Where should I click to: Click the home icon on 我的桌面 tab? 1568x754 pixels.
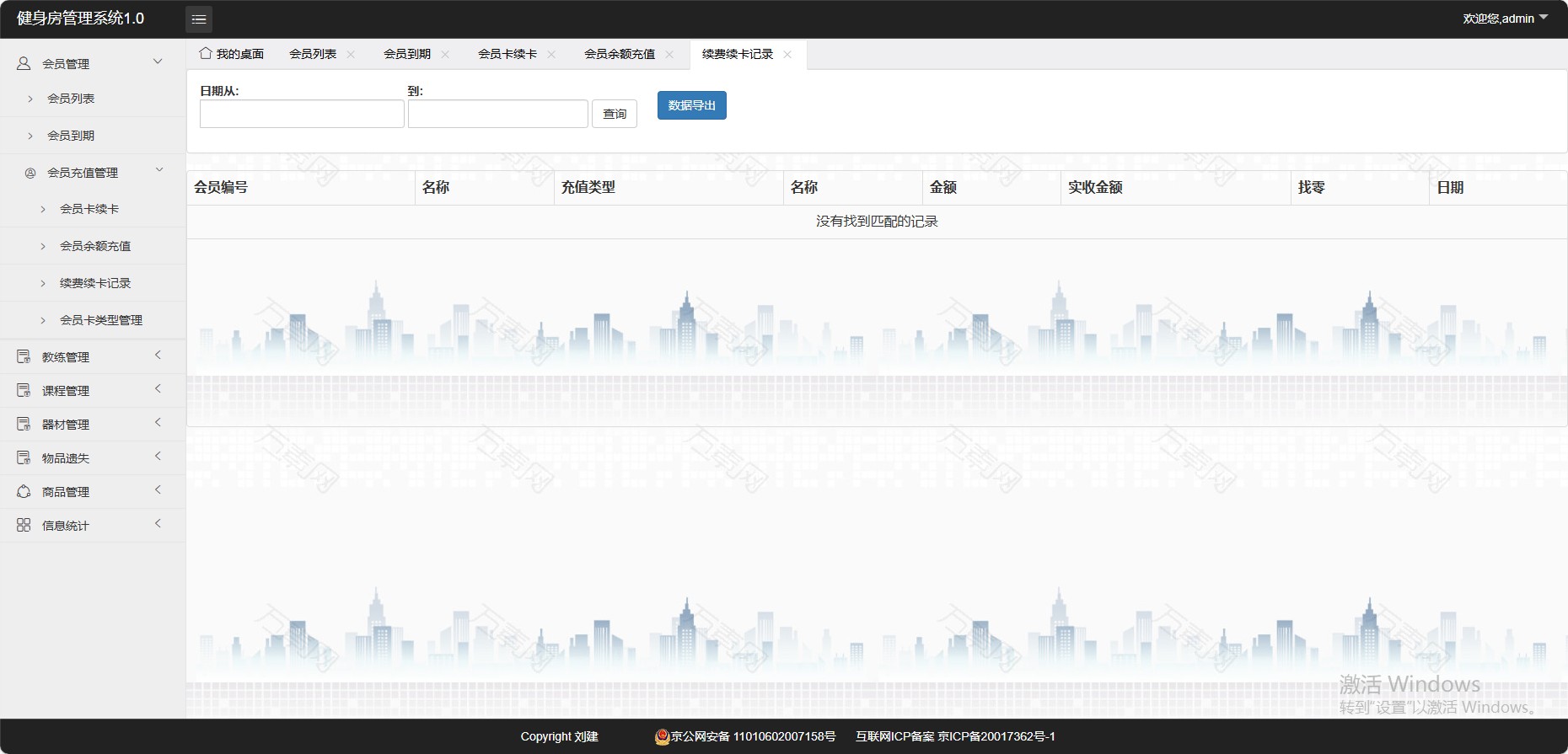pyautogui.click(x=205, y=53)
